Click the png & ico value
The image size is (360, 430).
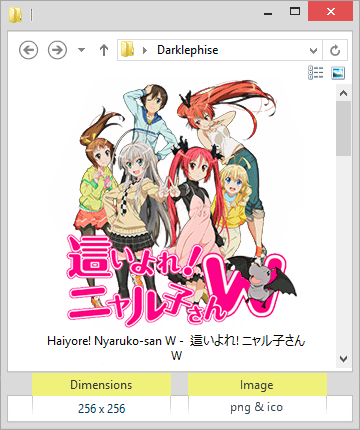(256, 407)
